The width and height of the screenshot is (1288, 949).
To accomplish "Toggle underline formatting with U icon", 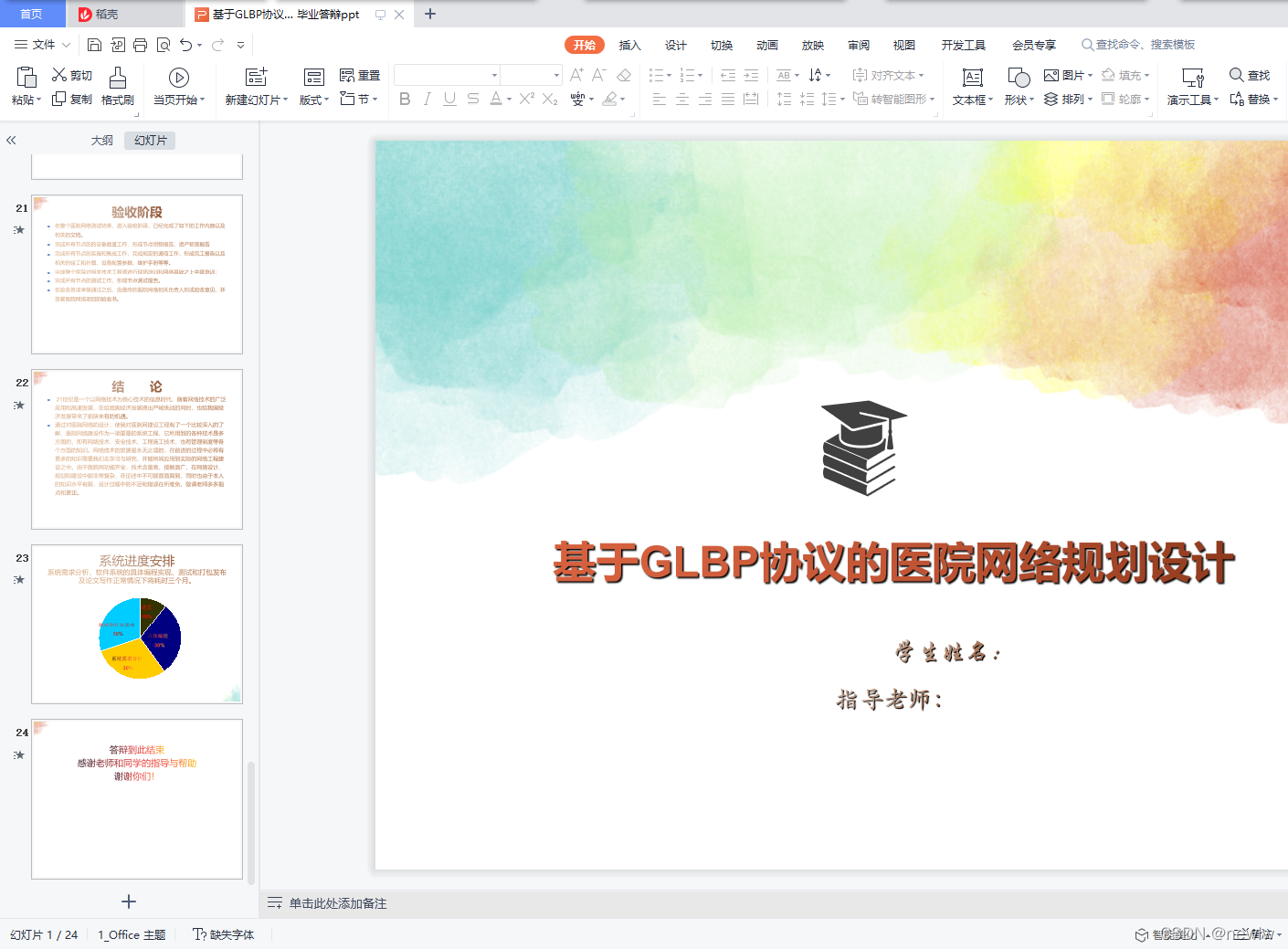I will [x=449, y=100].
